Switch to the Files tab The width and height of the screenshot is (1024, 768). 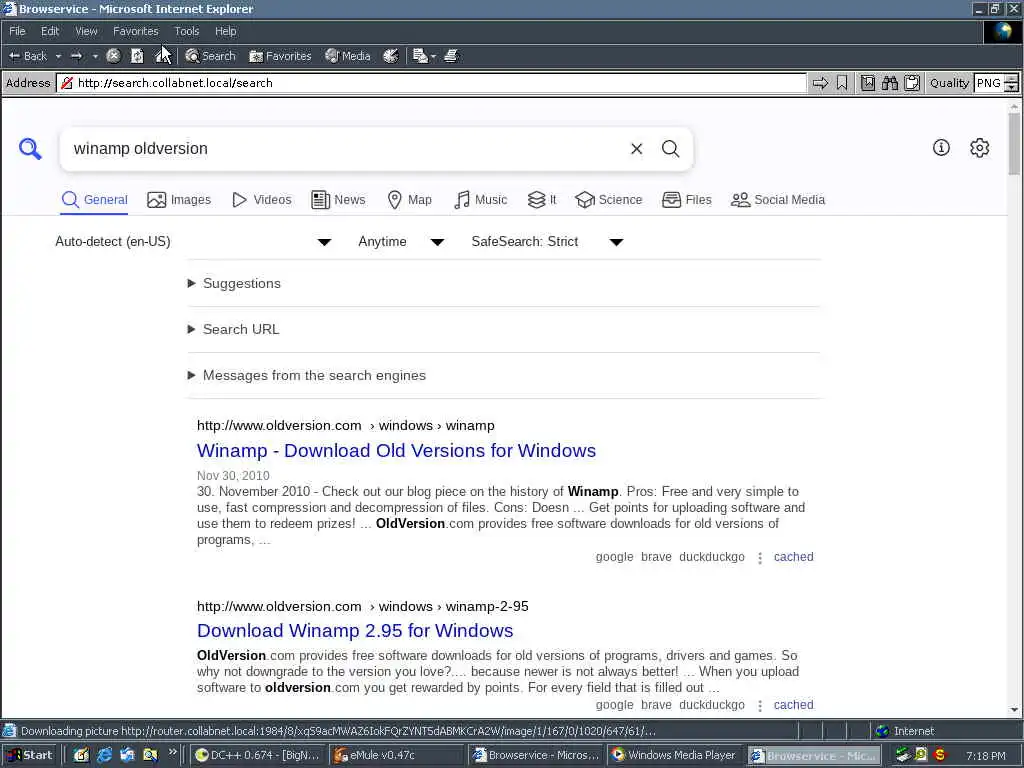[x=686, y=200]
